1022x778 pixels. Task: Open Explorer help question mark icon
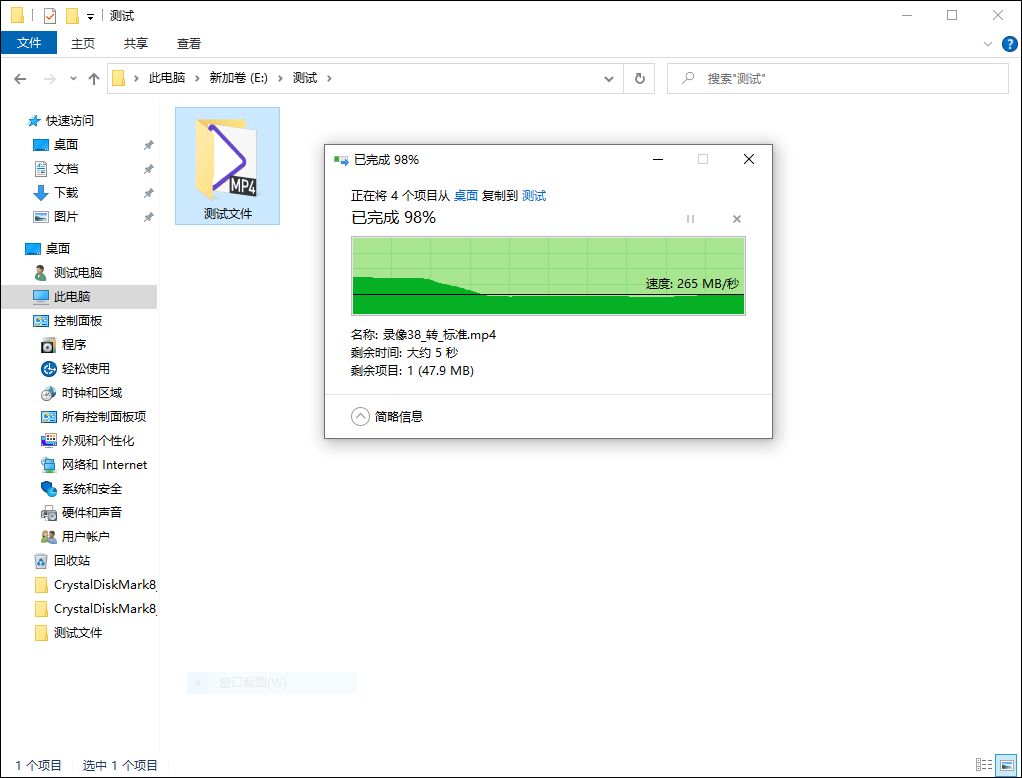click(x=1009, y=44)
